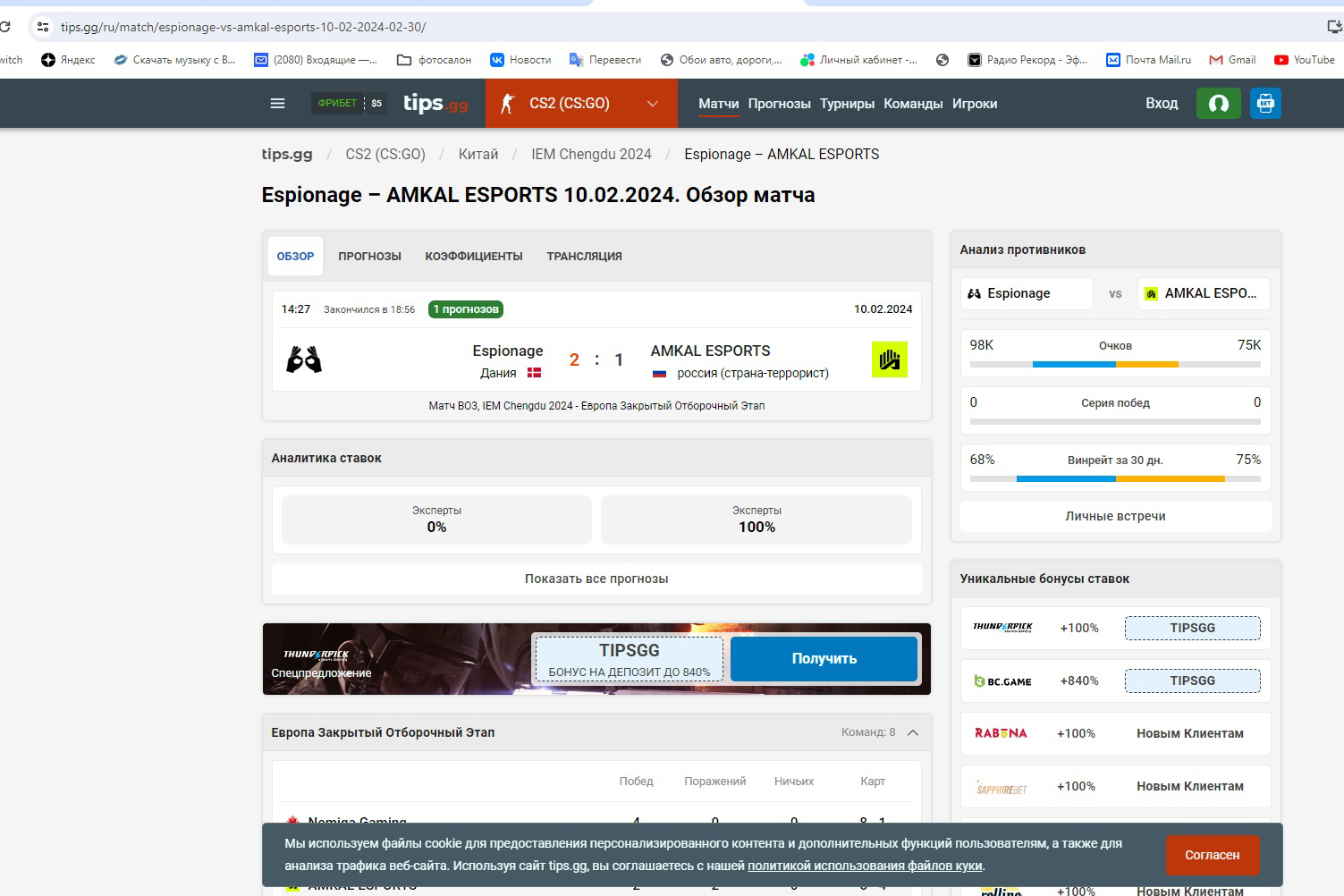The width and height of the screenshot is (1344, 896).
Task: Click the unlabeled globe bookmark icon
Action: (942, 60)
